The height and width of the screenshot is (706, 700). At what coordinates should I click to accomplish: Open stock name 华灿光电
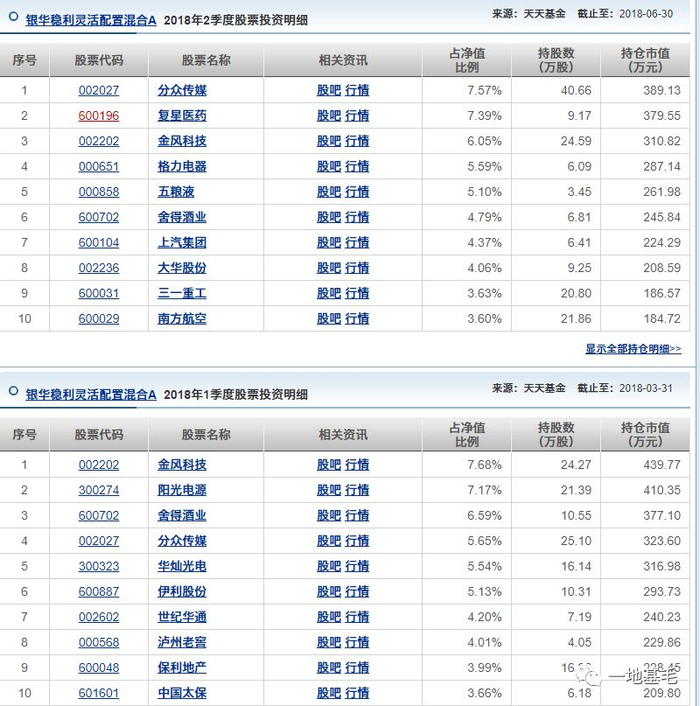[x=182, y=566]
